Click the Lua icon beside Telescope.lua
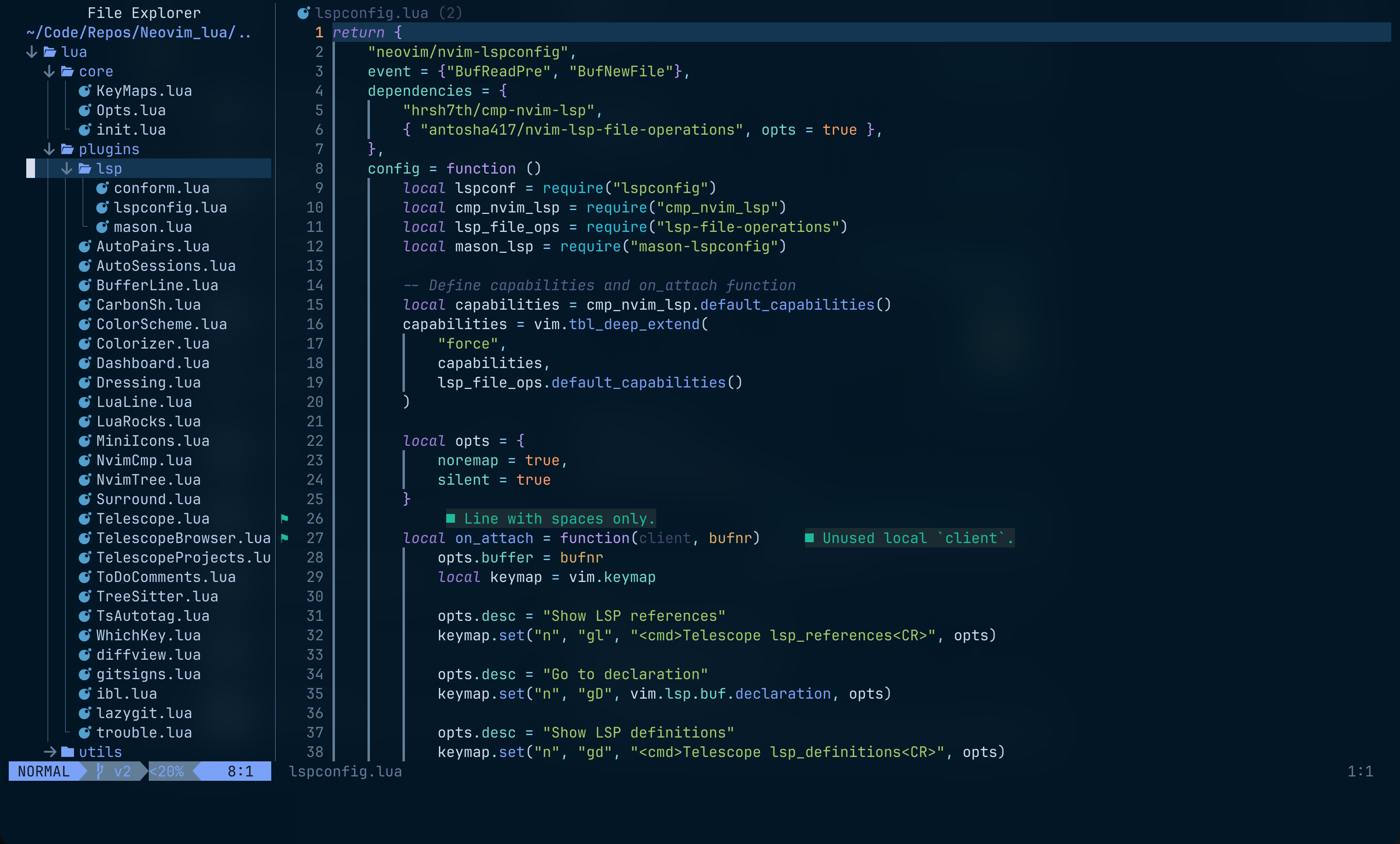1400x844 pixels. (x=85, y=518)
